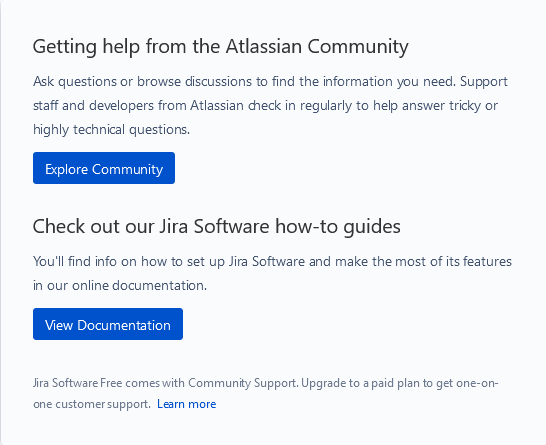
Task: Click the text line starting with Ask questions
Action: tap(271, 82)
